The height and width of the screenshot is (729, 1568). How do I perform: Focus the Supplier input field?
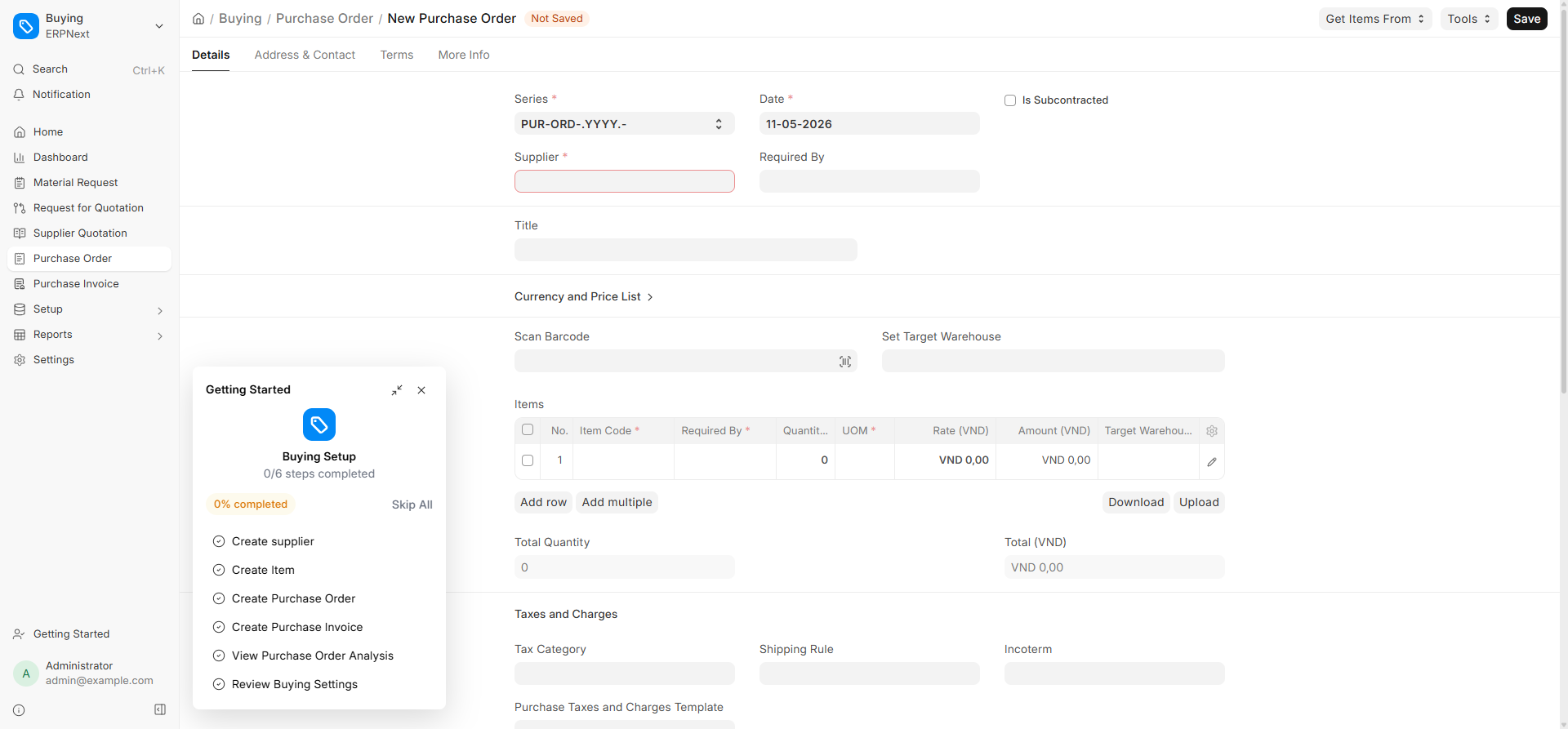625,181
